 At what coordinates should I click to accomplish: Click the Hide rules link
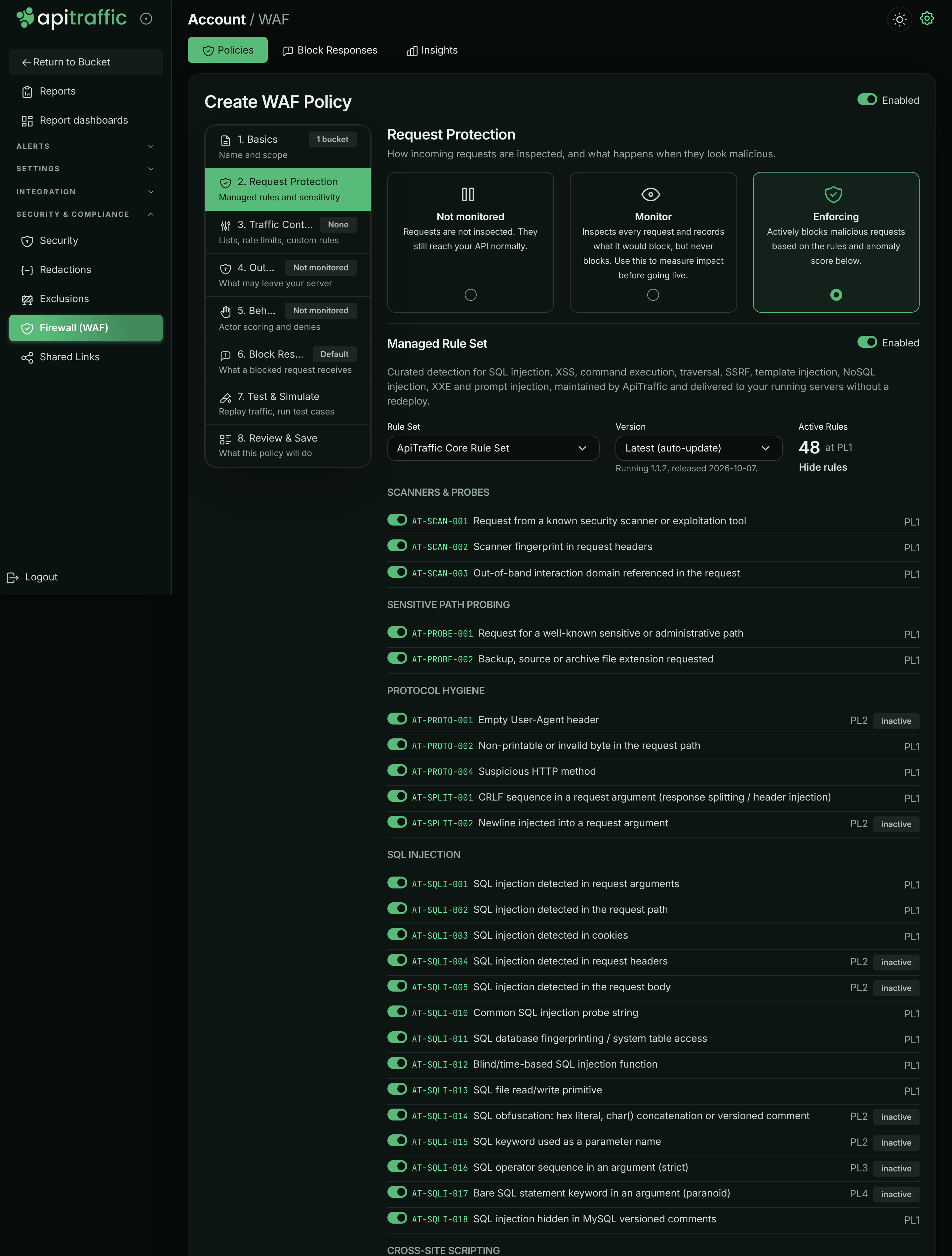822,467
